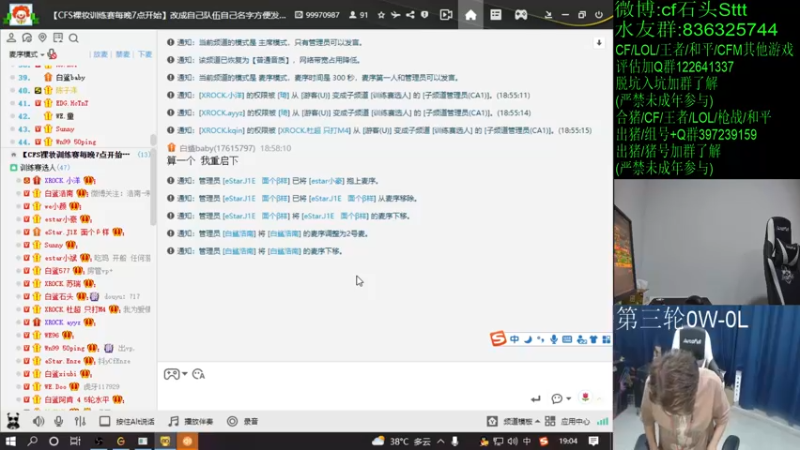Click the bulletin board icon in sidebar toolbar
Viewport: 800px width, 450px height.
tap(58, 38)
